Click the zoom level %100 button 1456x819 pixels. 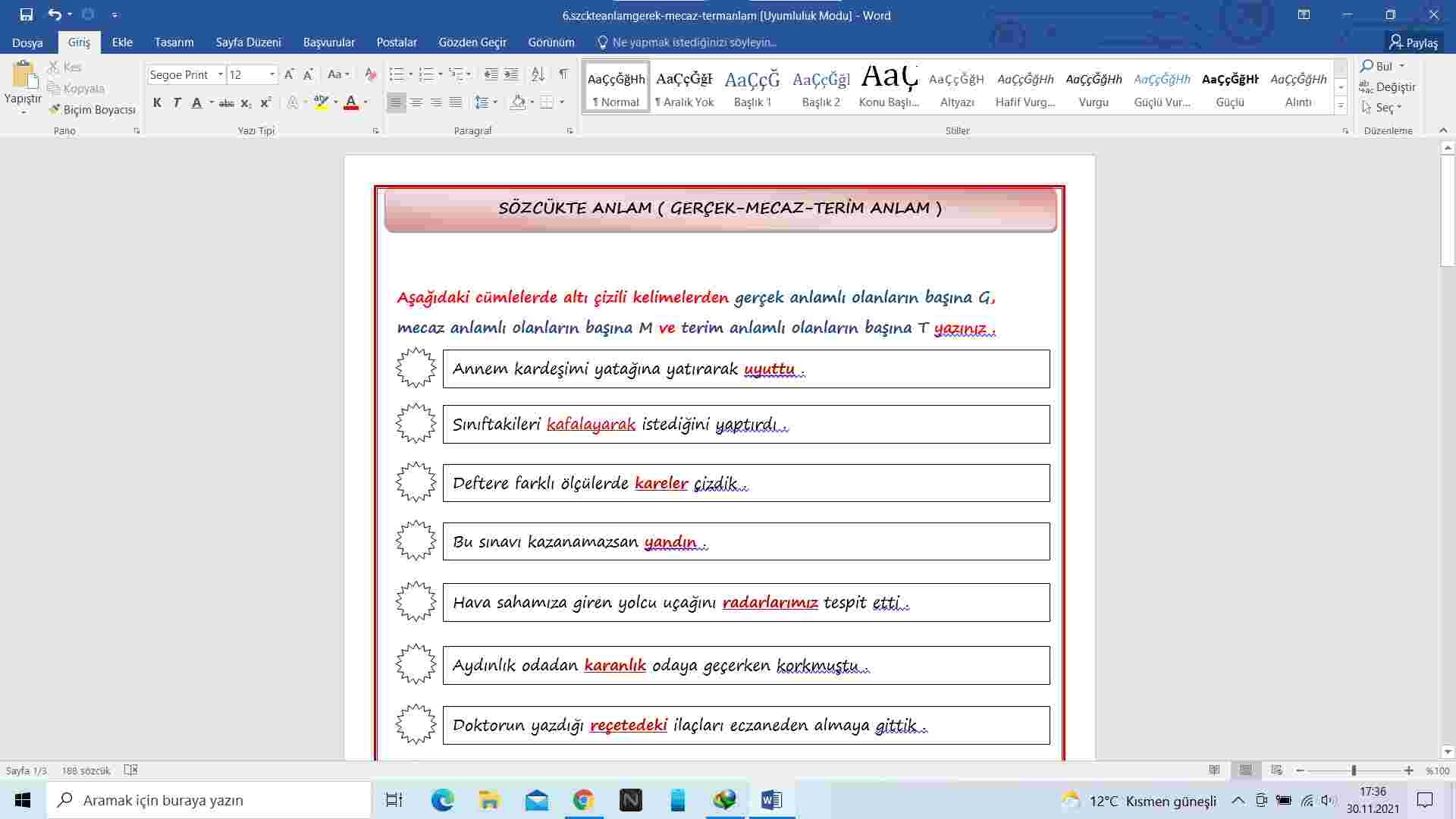(1437, 770)
